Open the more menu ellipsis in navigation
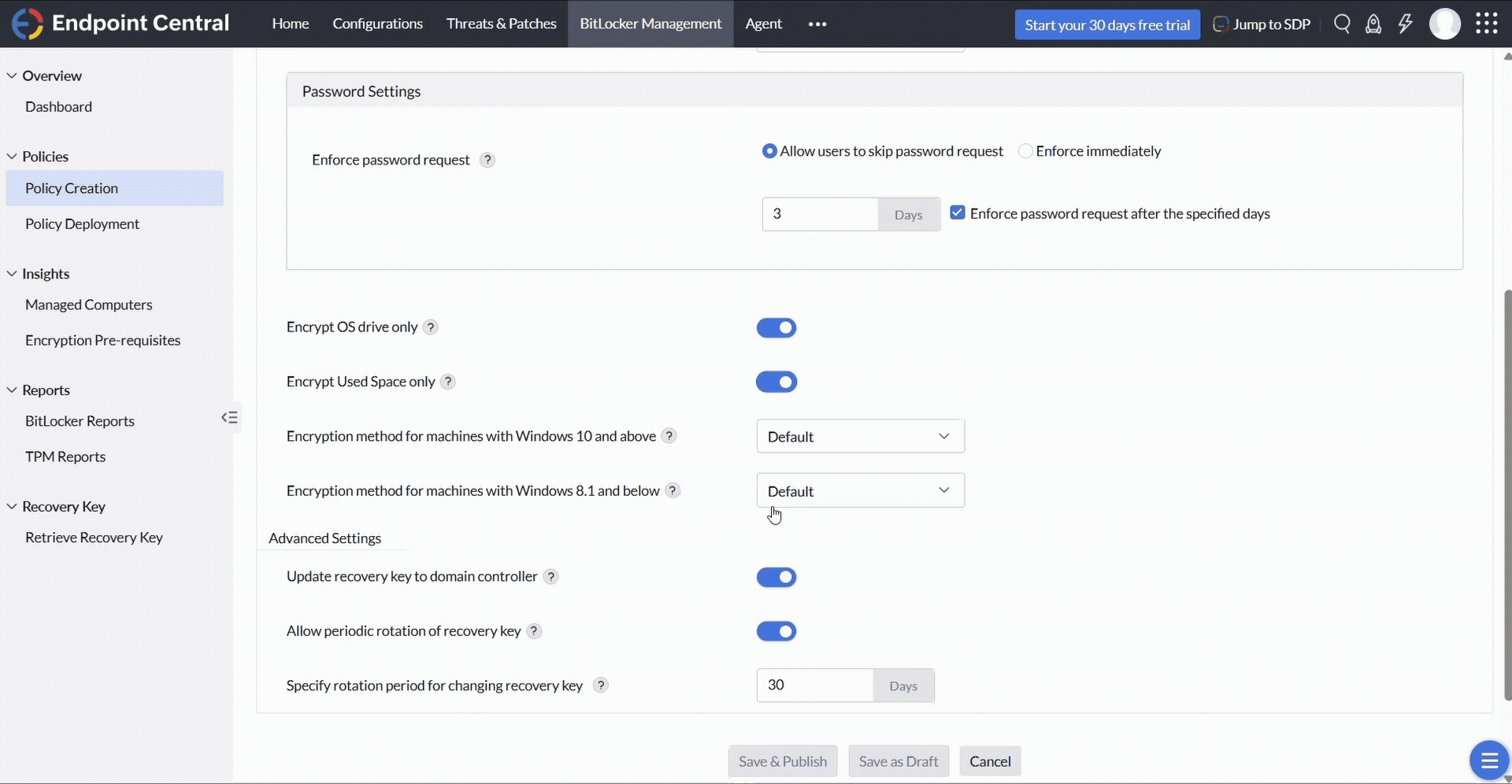The height and width of the screenshot is (784, 1512). tap(817, 24)
